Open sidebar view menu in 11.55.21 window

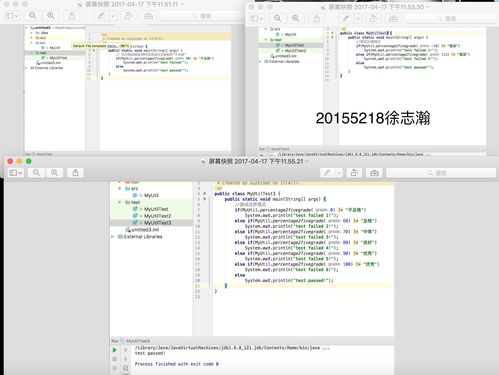click(15, 172)
